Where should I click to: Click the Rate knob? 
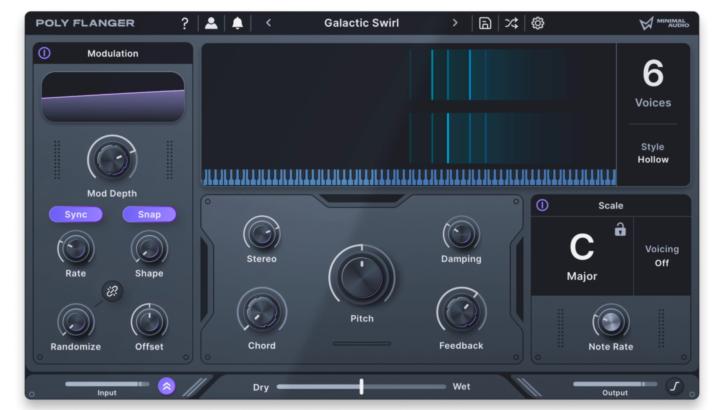[76, 248]
